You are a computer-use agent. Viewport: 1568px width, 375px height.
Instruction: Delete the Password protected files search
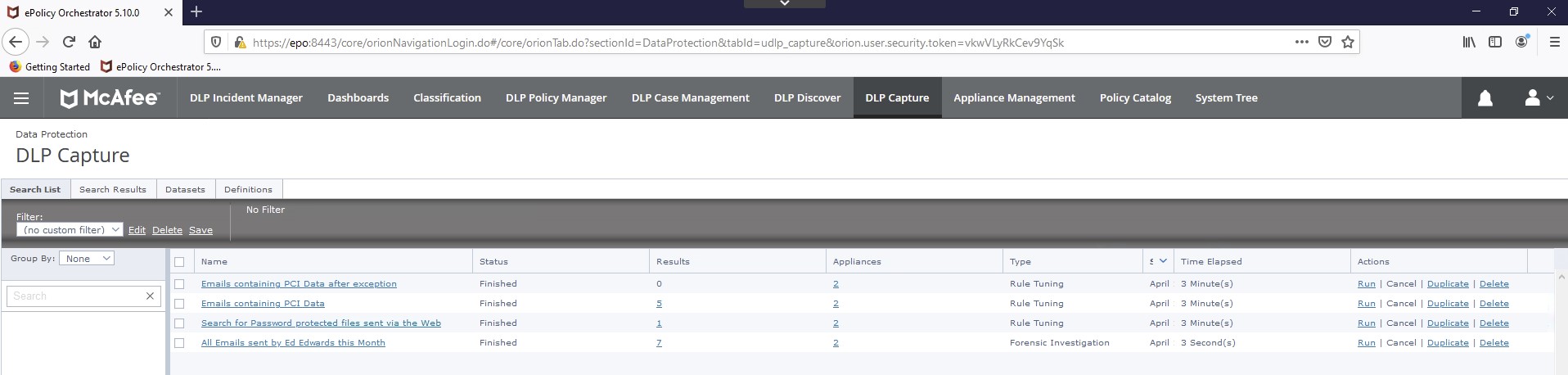(1494, 323)
